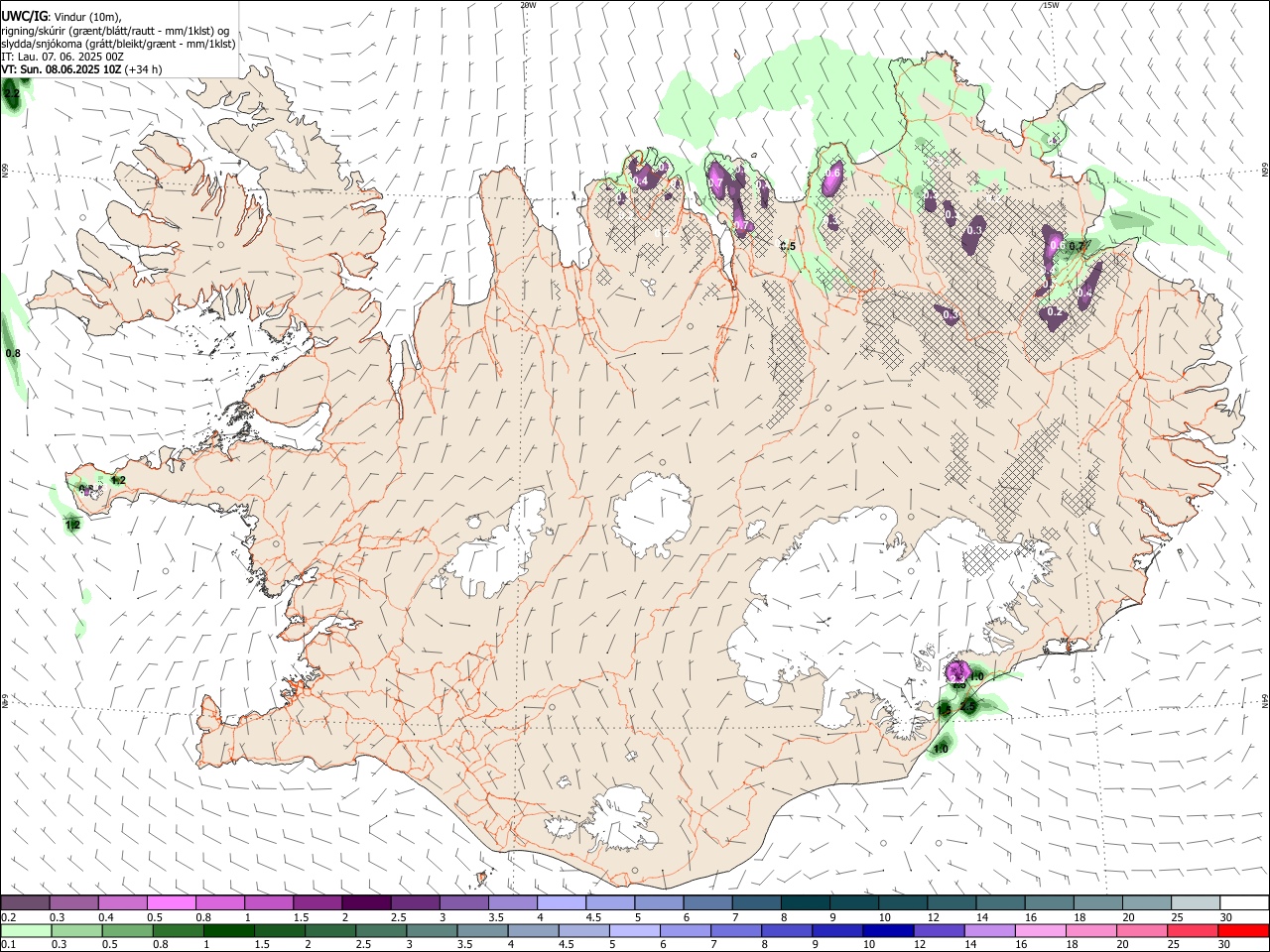Select the 'VT: Sun. 08.06.2025 10Z (+34 h)' line

point(81,69)
